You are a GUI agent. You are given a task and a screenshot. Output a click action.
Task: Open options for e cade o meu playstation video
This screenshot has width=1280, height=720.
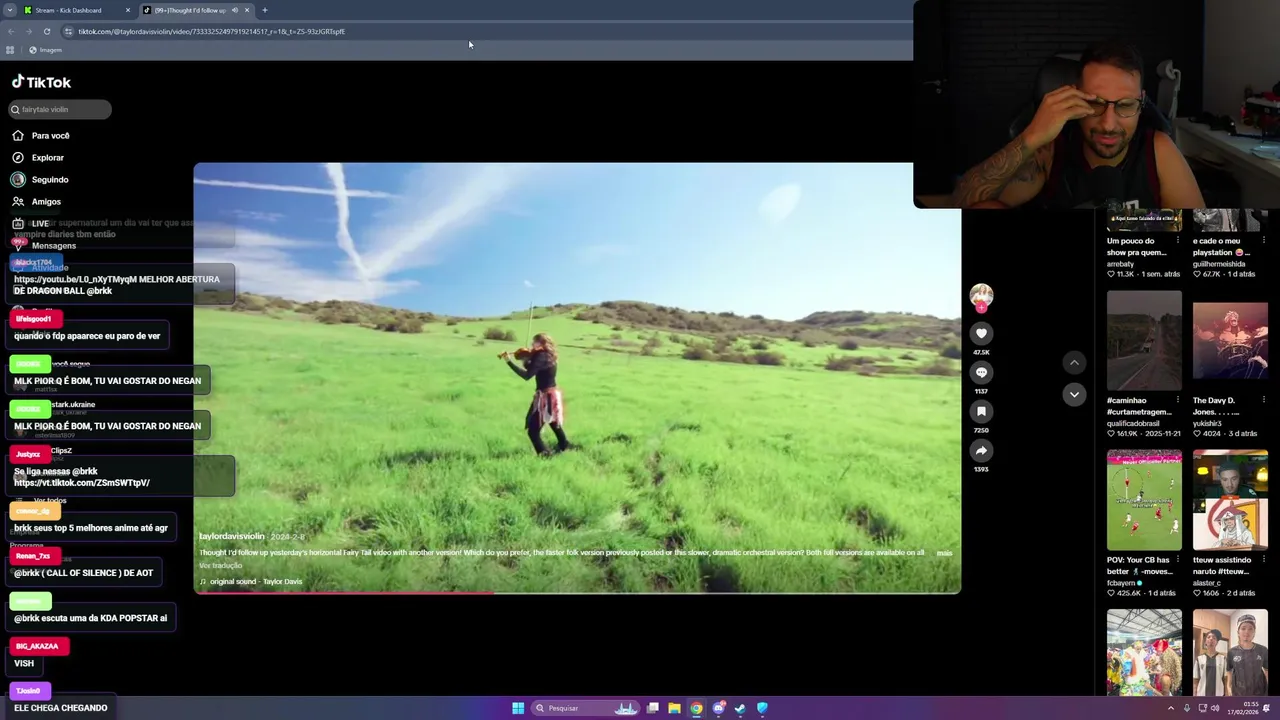click(1264, 240)
